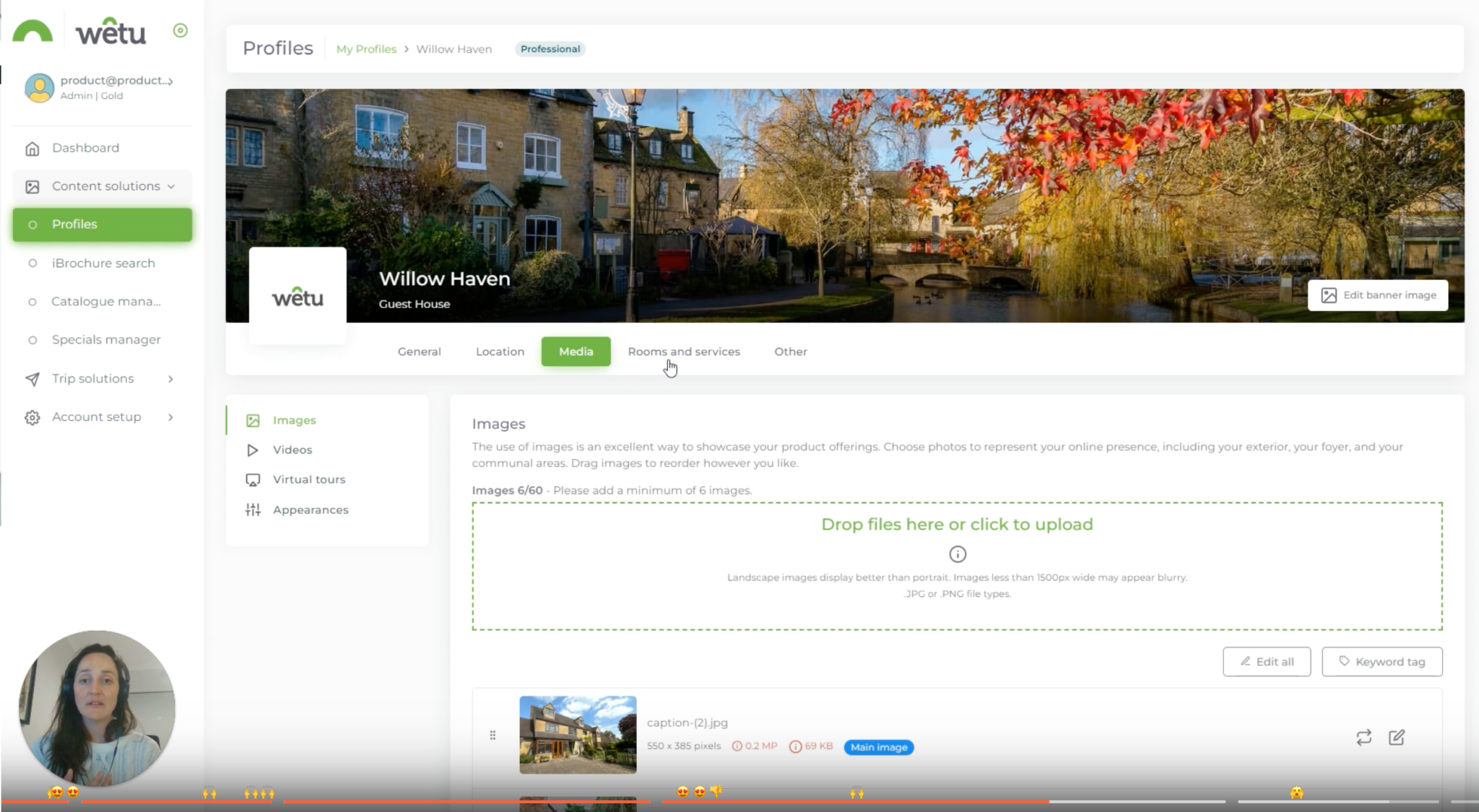Click the edit pencil icon for caption-(2).jpg
1479x812 pixels.
pyautogui.click(x=1397, y=737)
